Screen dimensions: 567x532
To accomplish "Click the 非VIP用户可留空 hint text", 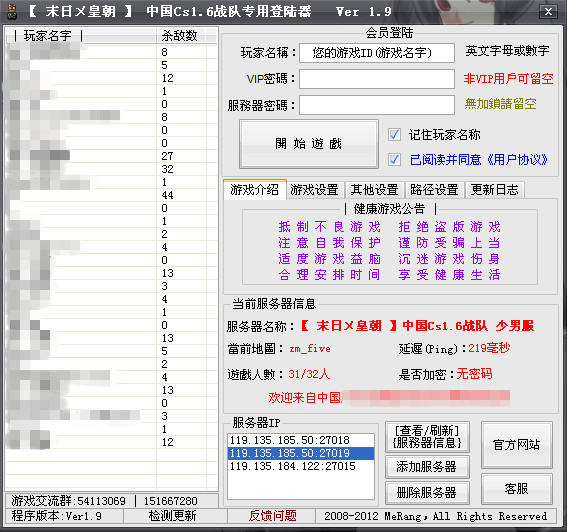I will (x=508, y=78).
